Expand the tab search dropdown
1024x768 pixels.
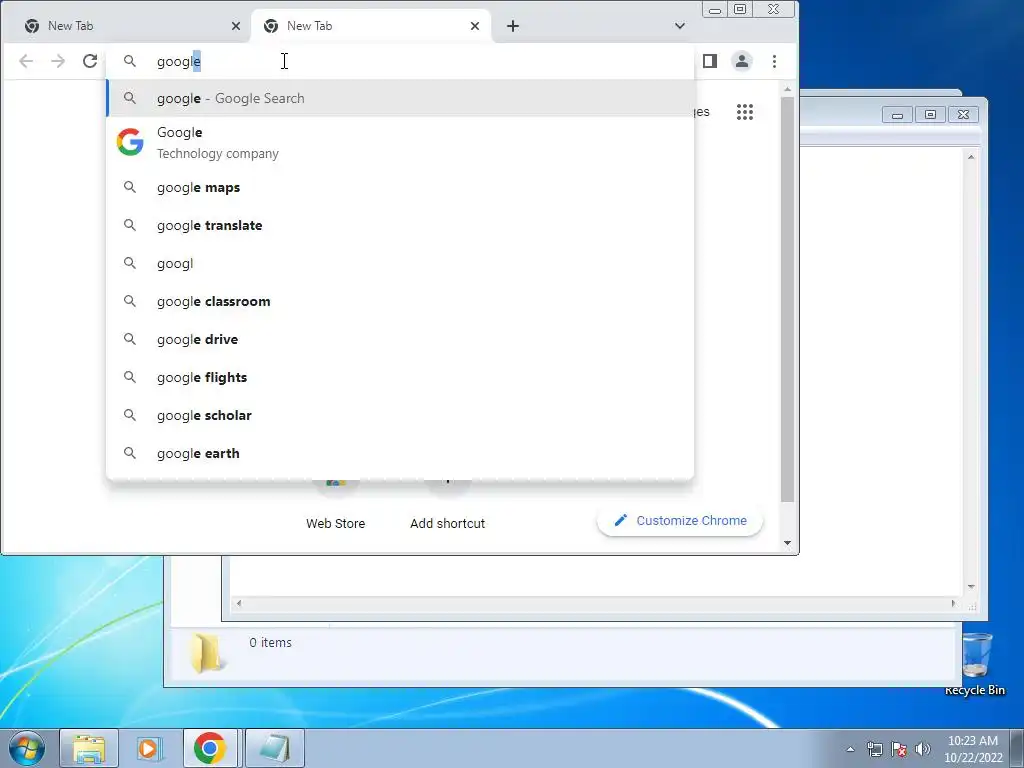pos(680,26)
